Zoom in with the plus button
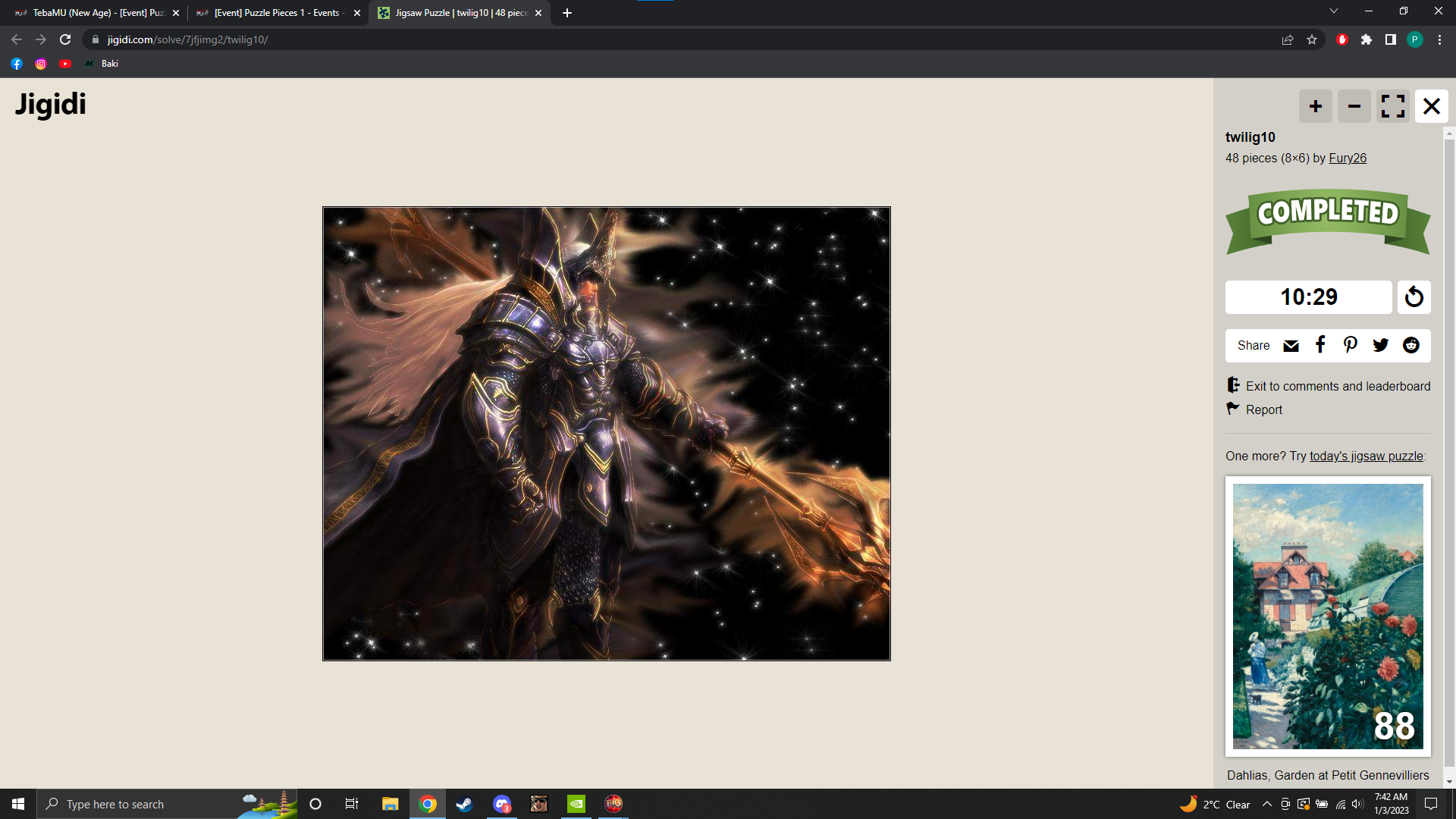The height and width of the screenshot is (819, 1456). 1315,106
